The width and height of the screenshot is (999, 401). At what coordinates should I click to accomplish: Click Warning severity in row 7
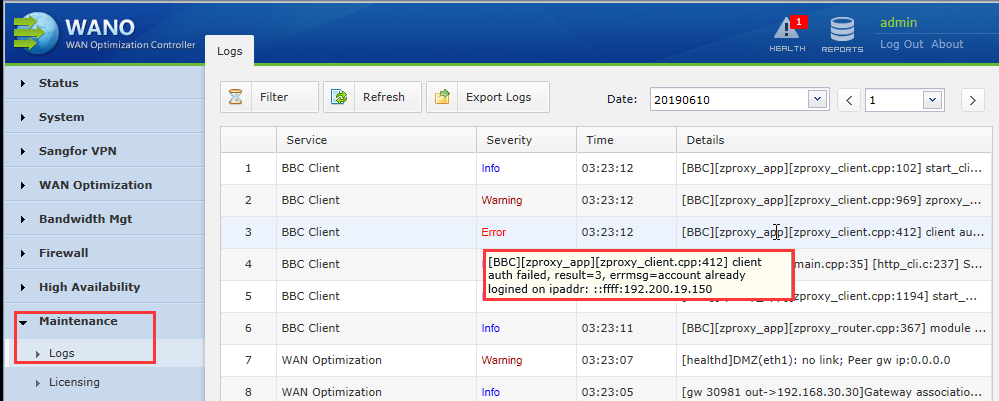point(501,360)
